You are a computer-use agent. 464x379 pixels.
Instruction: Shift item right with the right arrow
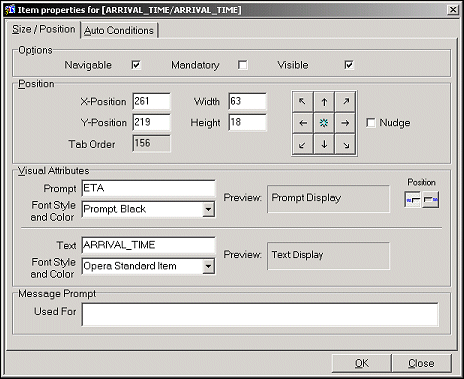point(345,123)
